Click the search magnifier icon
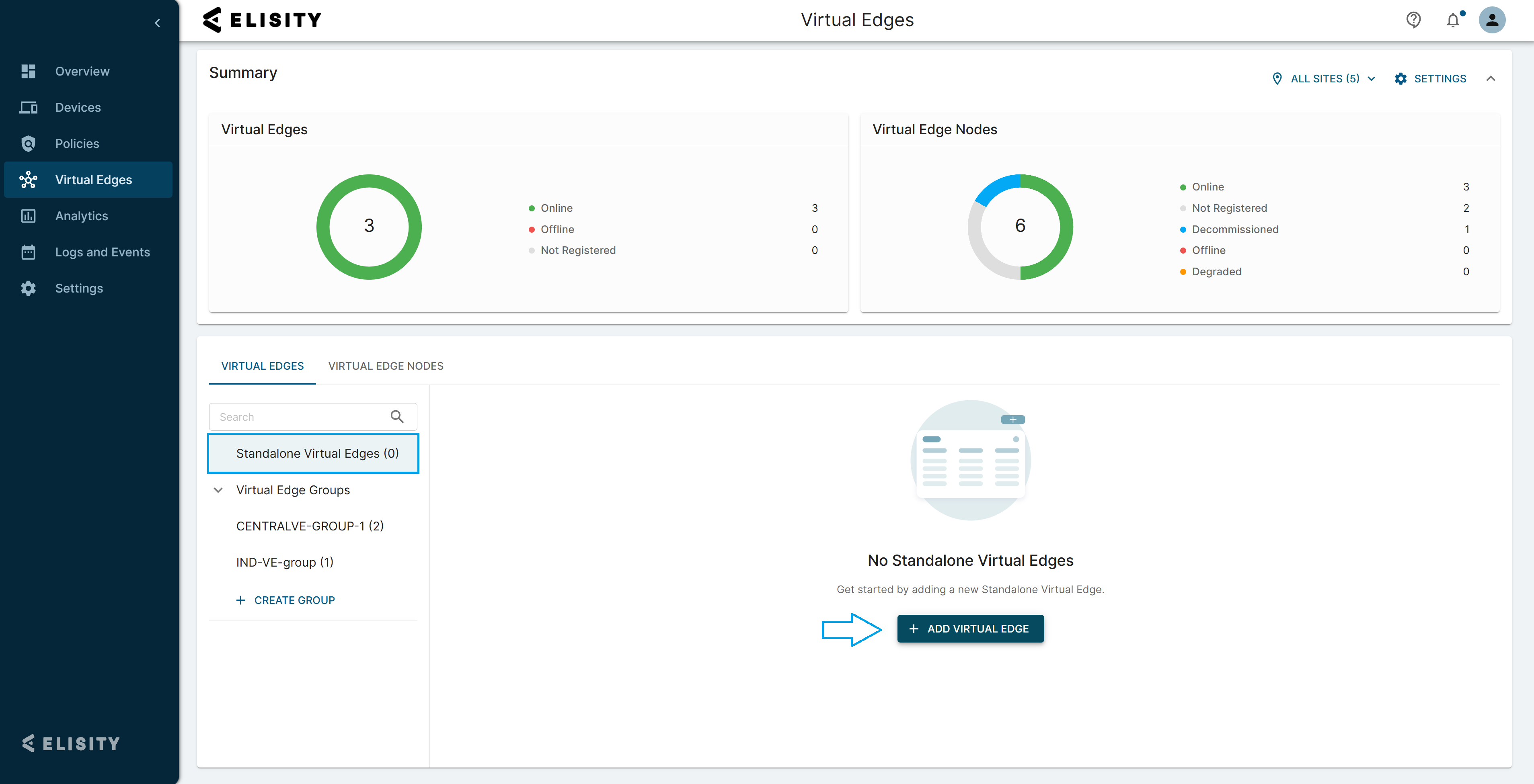This screenshot has width=1534, height=784. click(396, 417)
